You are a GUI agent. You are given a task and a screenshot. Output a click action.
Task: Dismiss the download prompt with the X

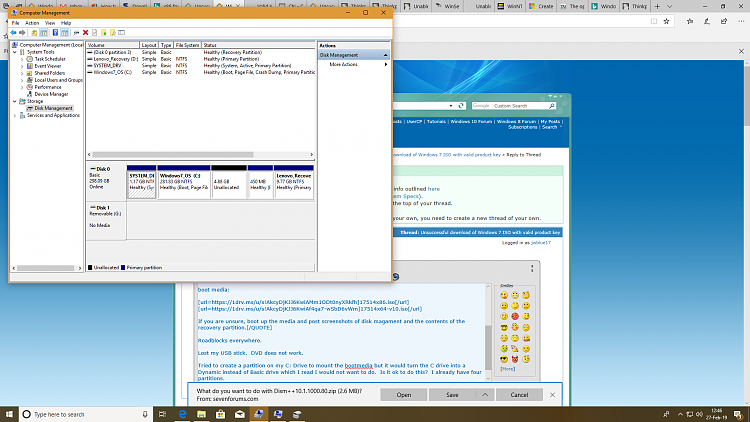pyautogui.click(x=552, y=395)
